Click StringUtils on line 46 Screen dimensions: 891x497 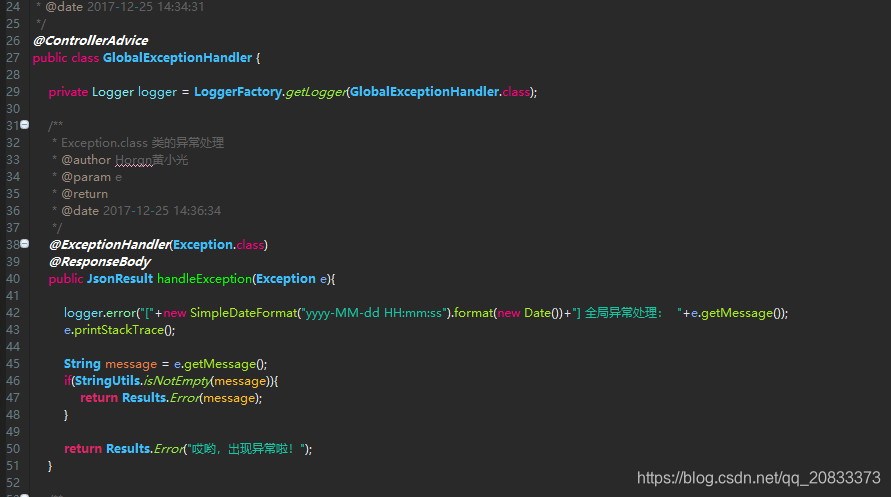tap(108, 381)
